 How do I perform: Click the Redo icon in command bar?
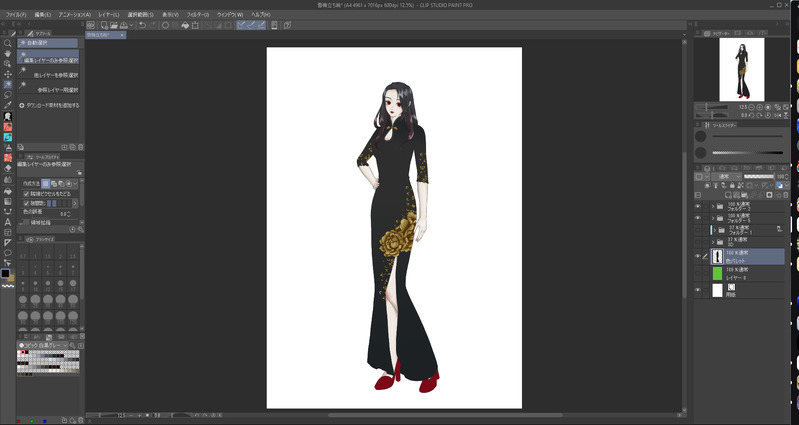[x=152, y=25]
